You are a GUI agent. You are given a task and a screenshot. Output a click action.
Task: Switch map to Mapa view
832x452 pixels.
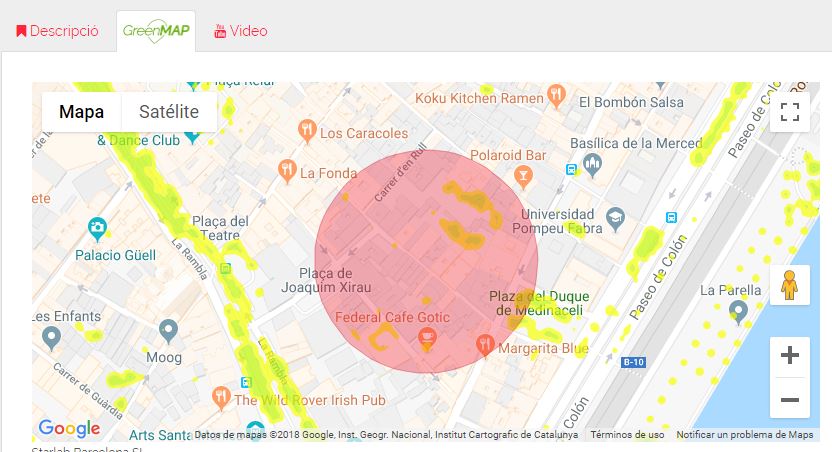(82, 112)
